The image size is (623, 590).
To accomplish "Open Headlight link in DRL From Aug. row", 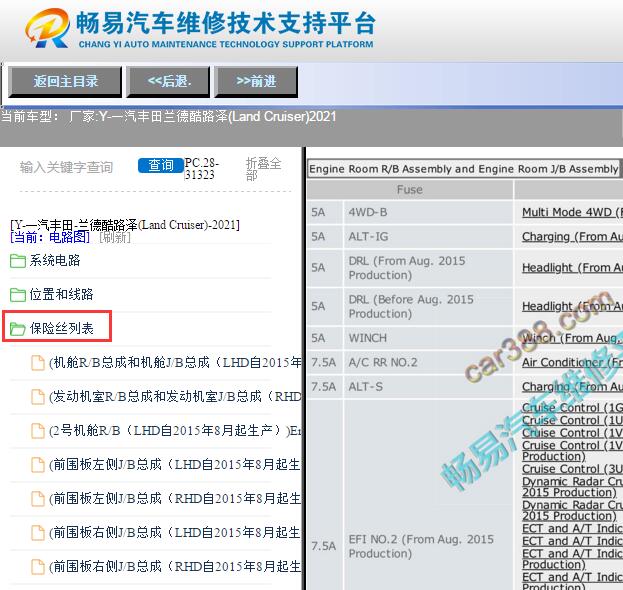I will (572, 268).
